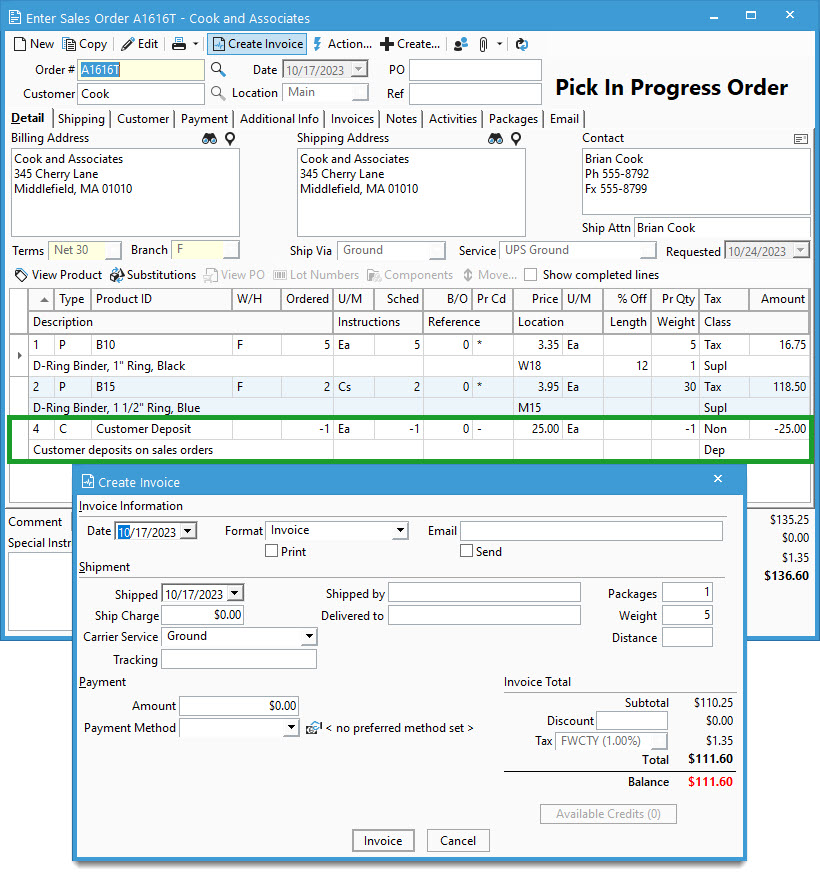Click binoculars lookup icon for Shipping Address
The width and height of the screenshot is (820, 876).
[495, 139]
